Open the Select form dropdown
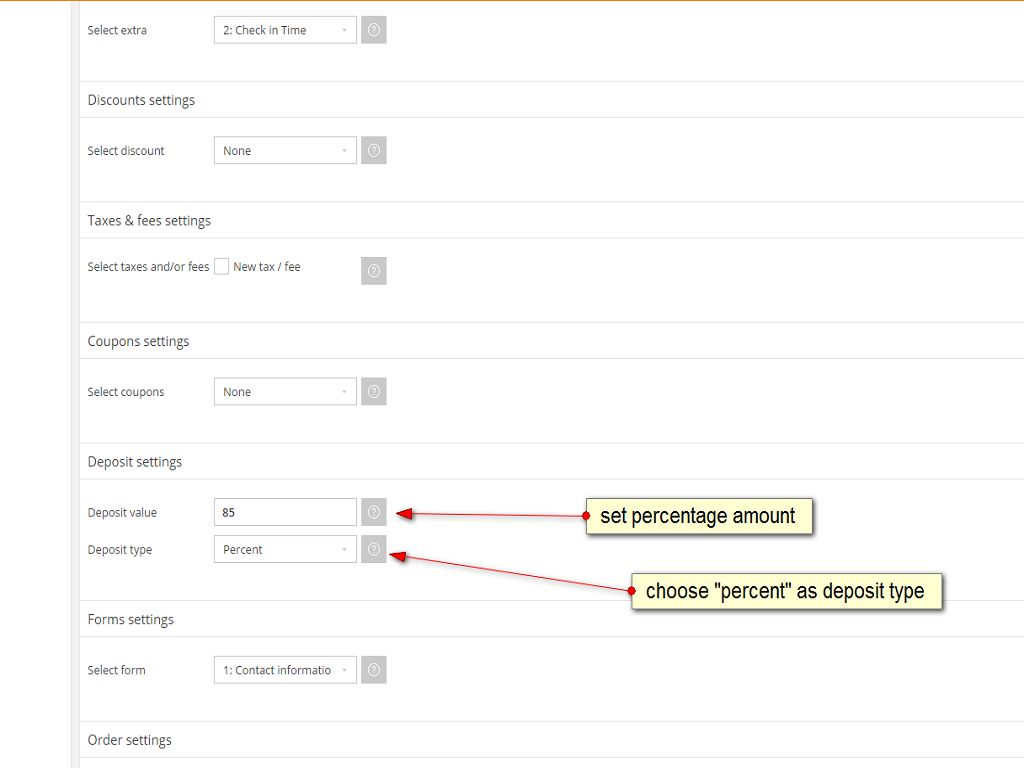 point(285,670)
